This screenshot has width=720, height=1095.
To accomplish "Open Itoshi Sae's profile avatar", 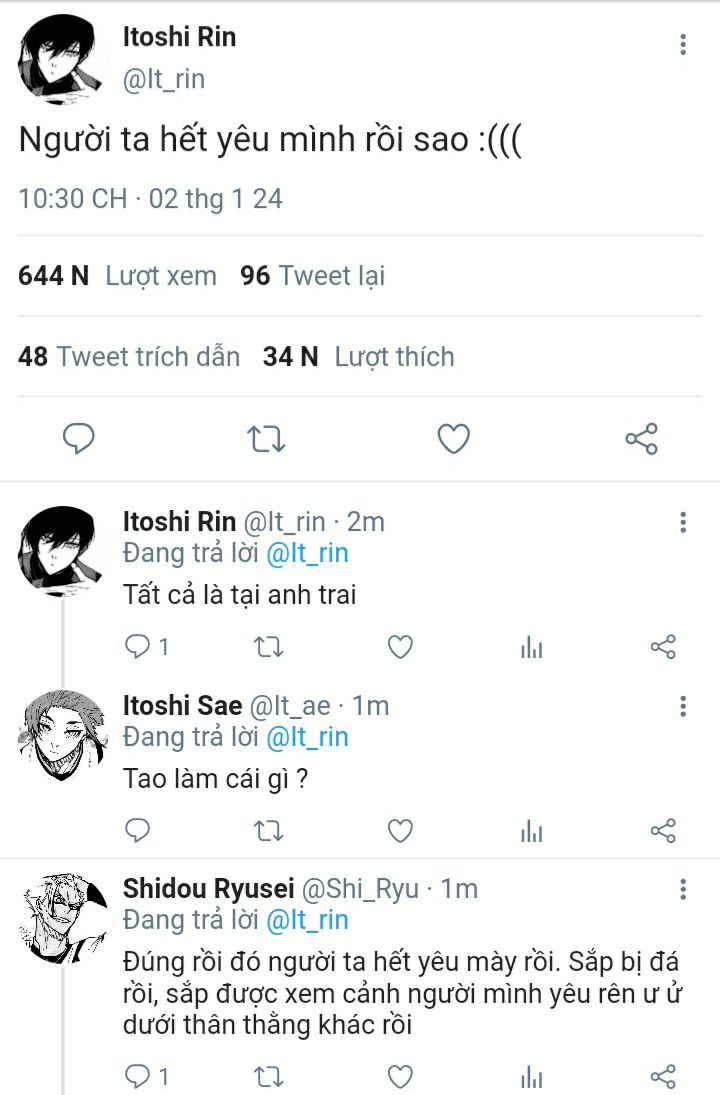I will [x=62, y=735].
